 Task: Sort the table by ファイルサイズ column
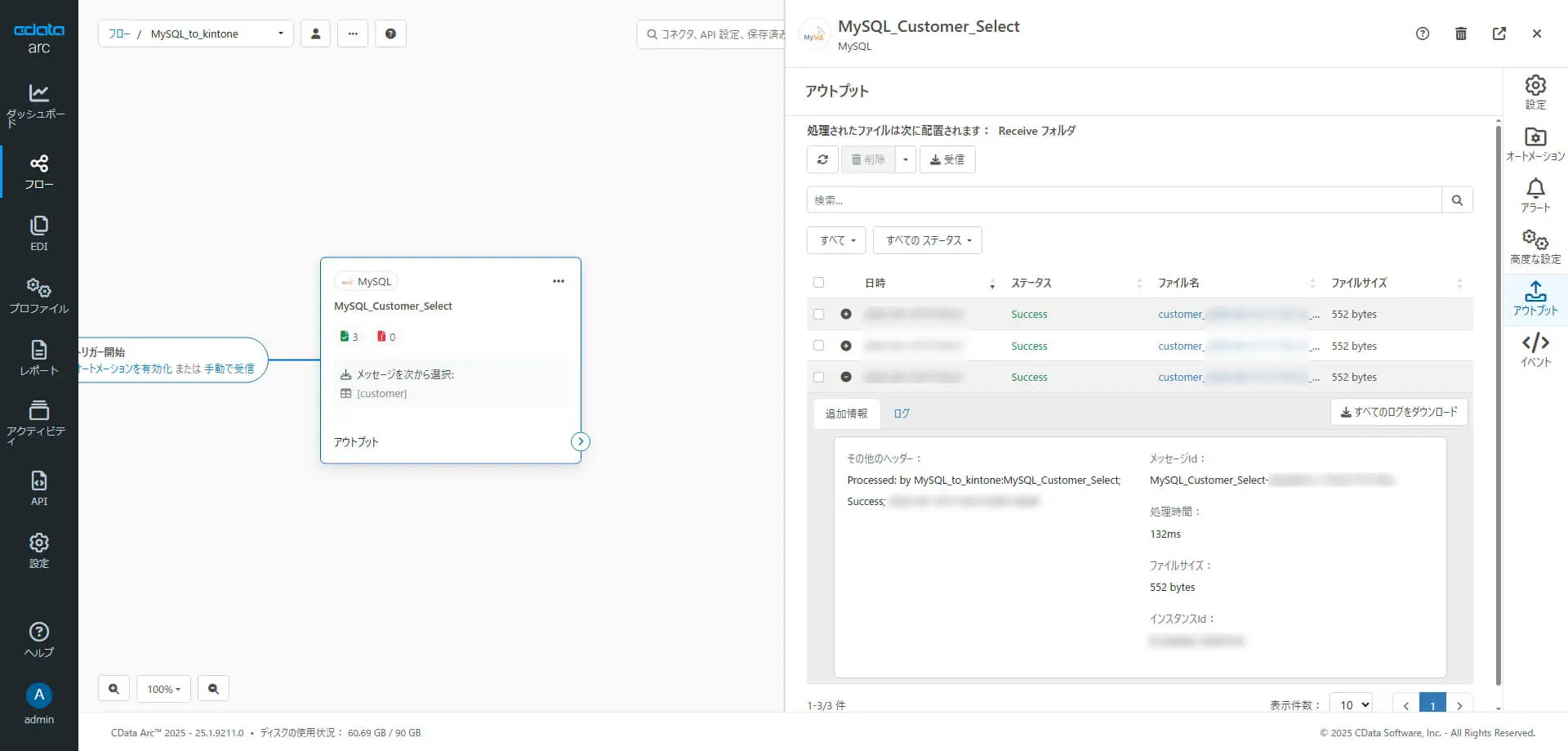1396,283
